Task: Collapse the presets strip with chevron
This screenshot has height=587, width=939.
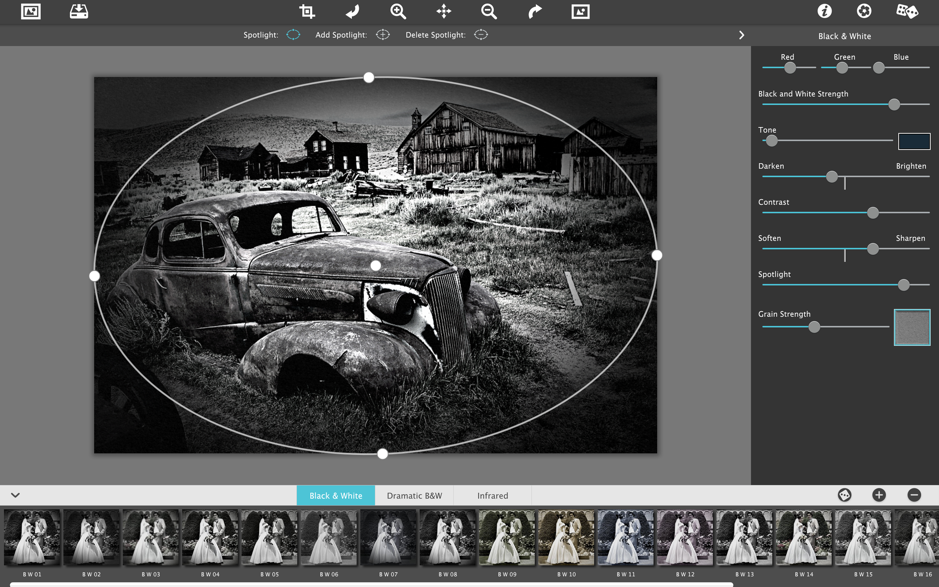Action: point(15,495)
